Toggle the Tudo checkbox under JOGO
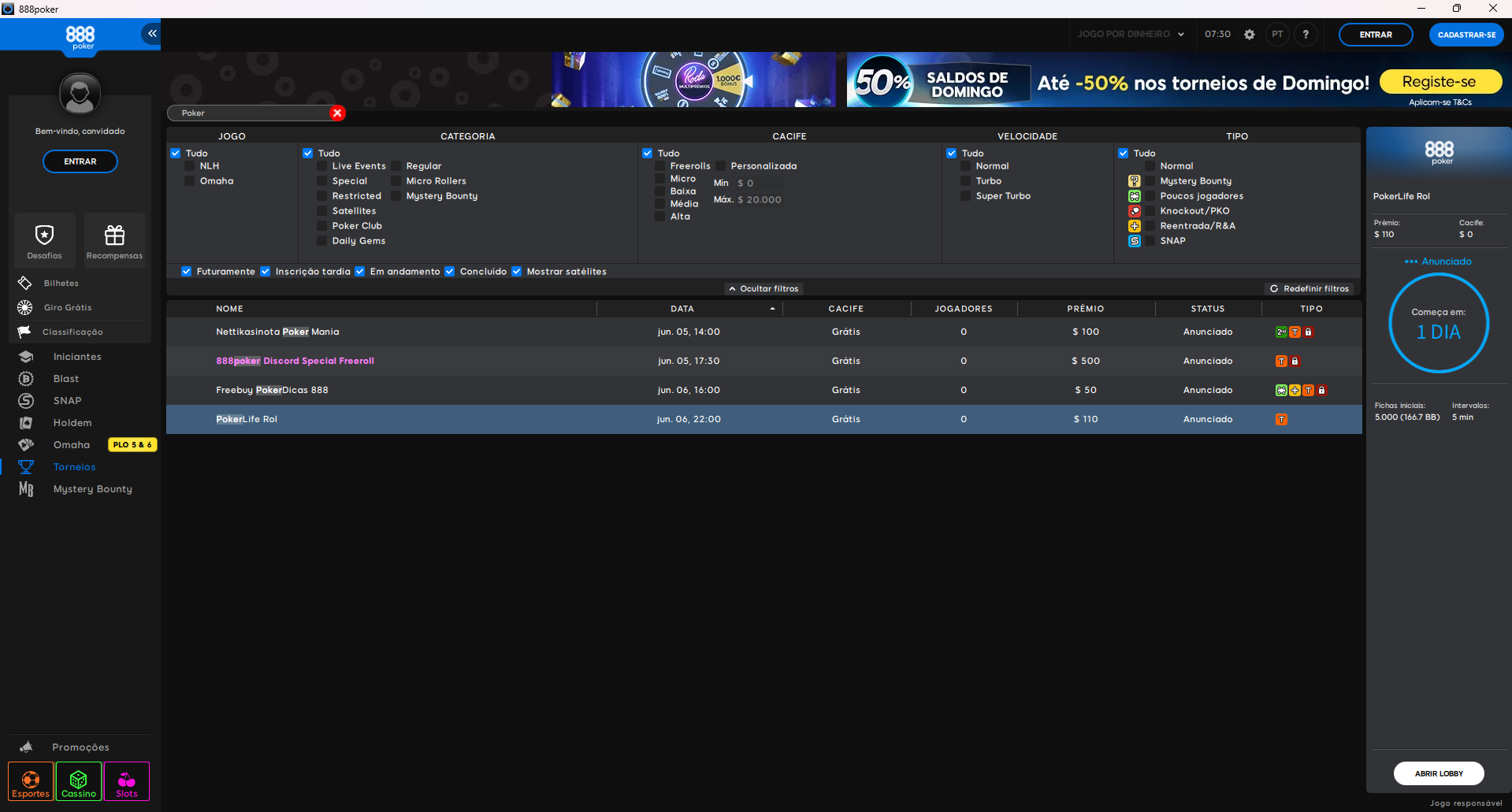Image resolution: width=1512 pixels, height=812 pixels. [x=176, y=154]
